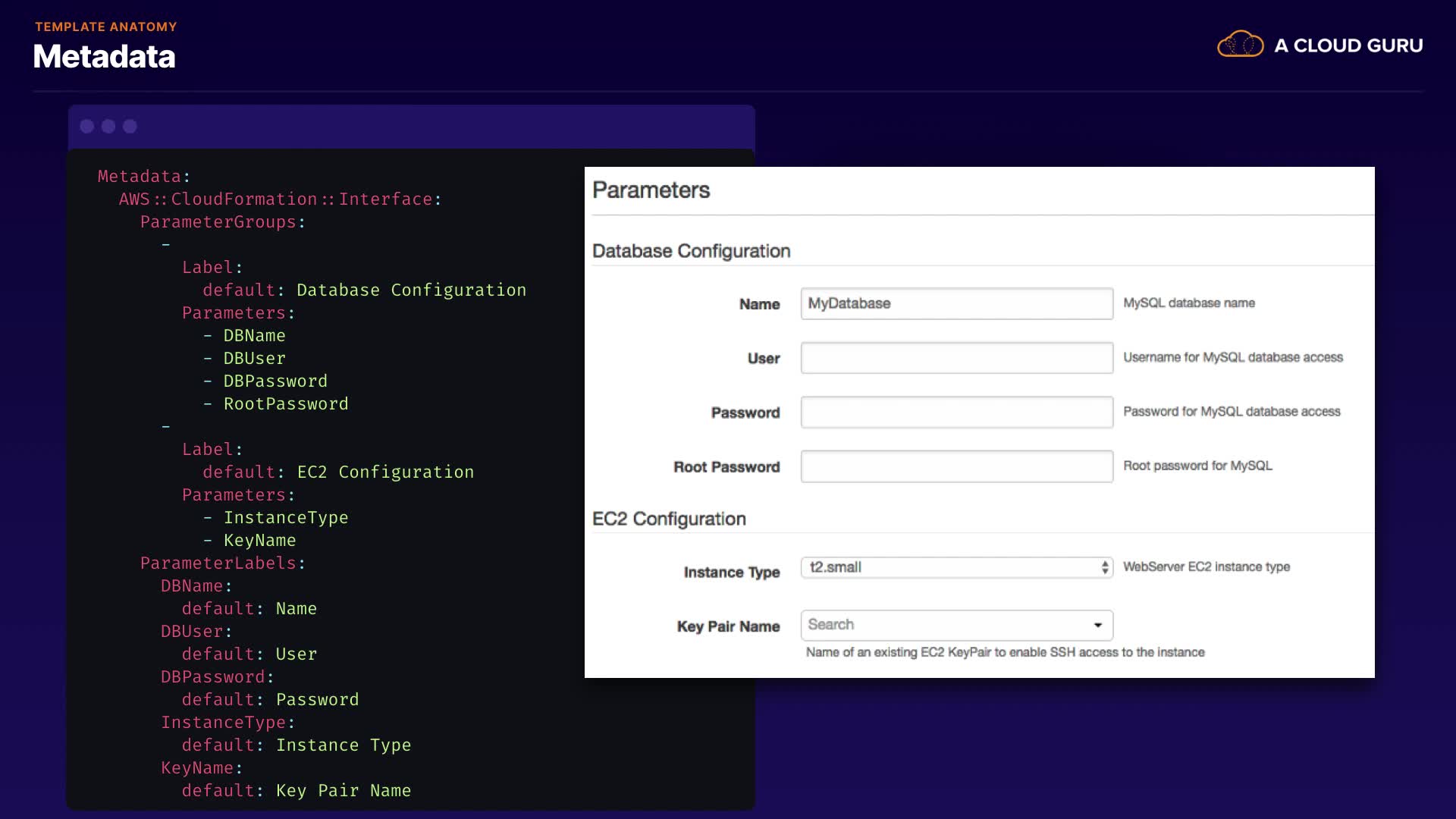Click the Instance Type stepper arrows
Screen dimensions: 1456x819
point(1105,567)
